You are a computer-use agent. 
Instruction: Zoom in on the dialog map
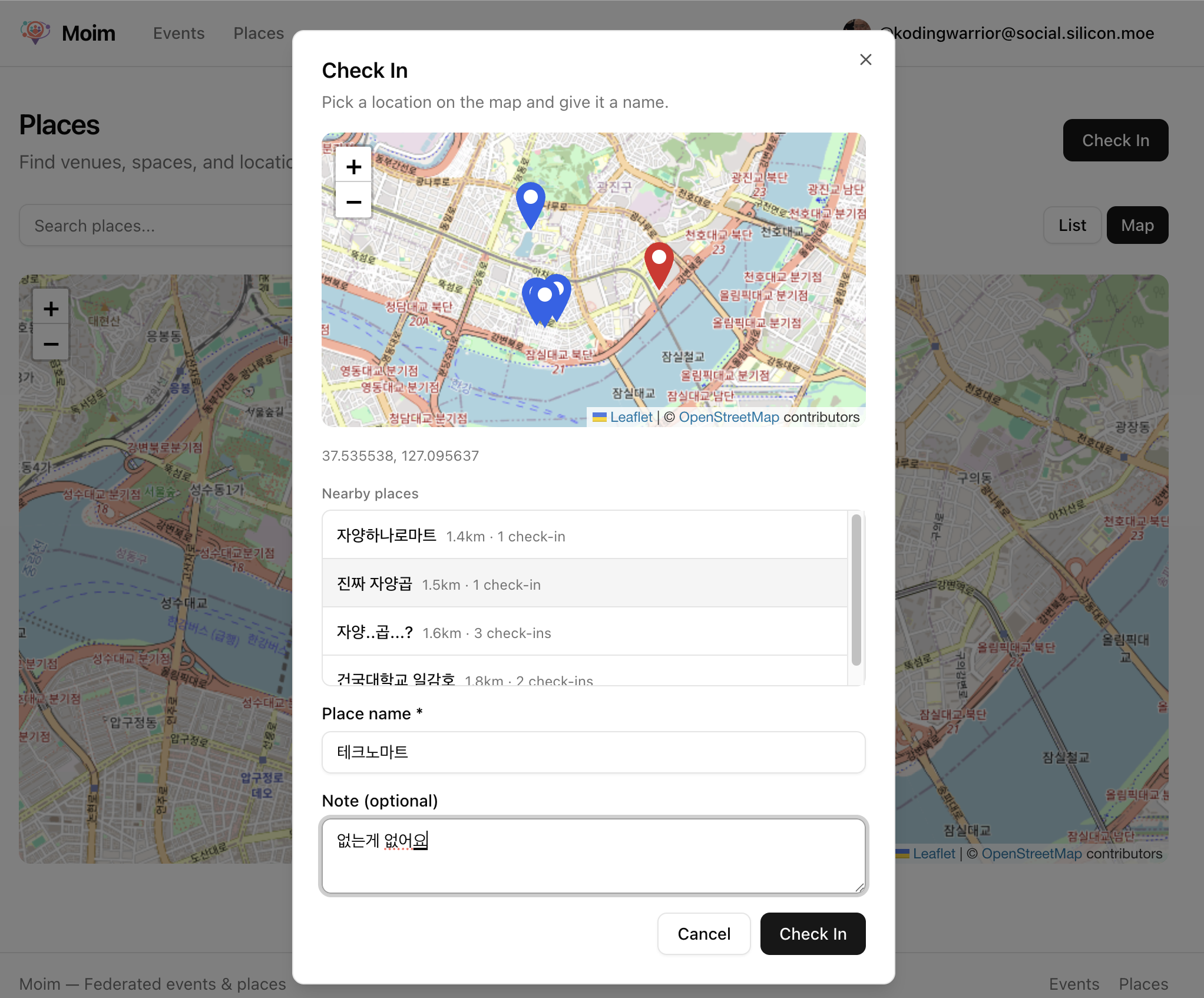[x=353, y=167]
